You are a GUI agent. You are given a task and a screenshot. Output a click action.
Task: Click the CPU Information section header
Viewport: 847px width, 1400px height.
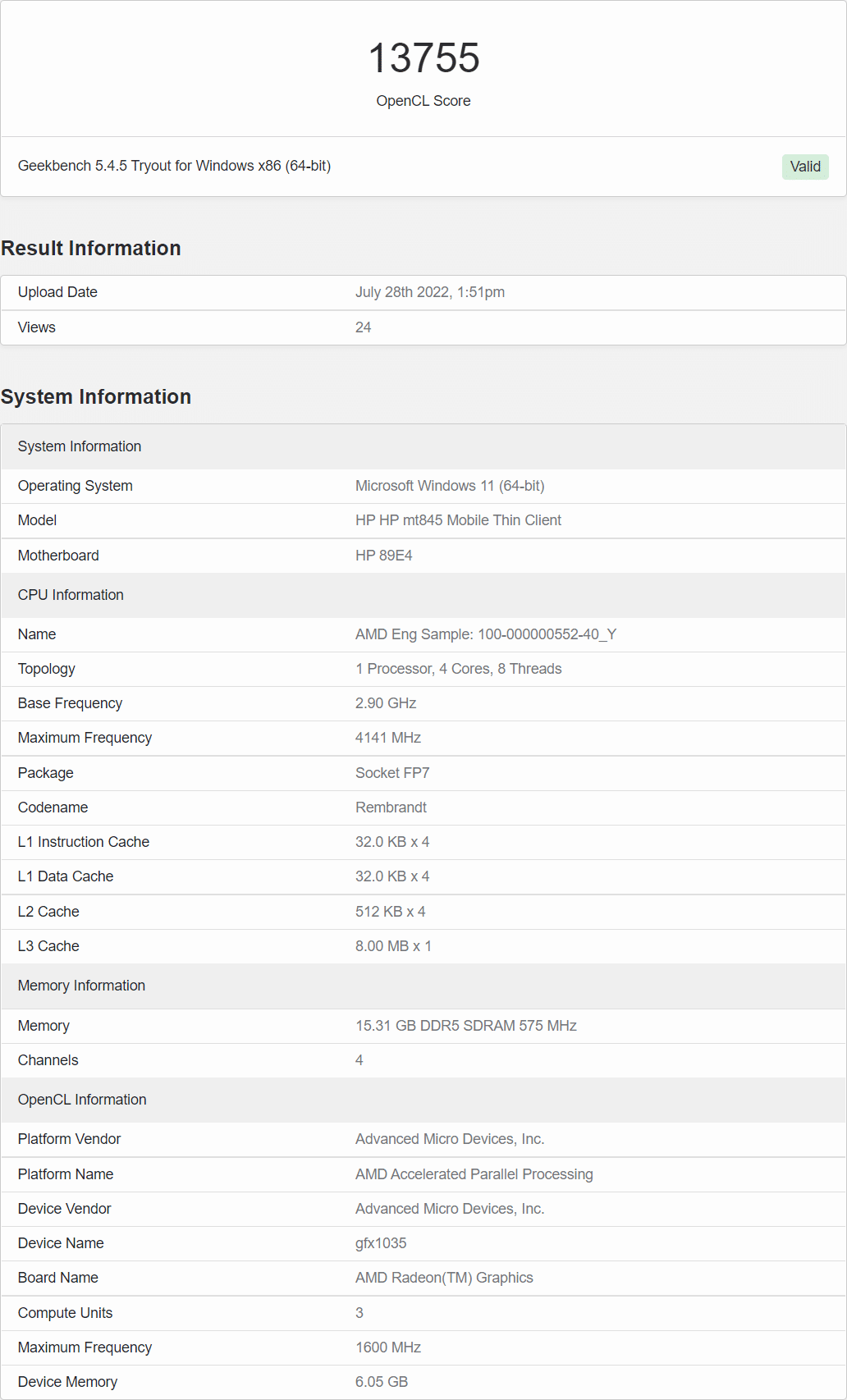tap(423, 595)
